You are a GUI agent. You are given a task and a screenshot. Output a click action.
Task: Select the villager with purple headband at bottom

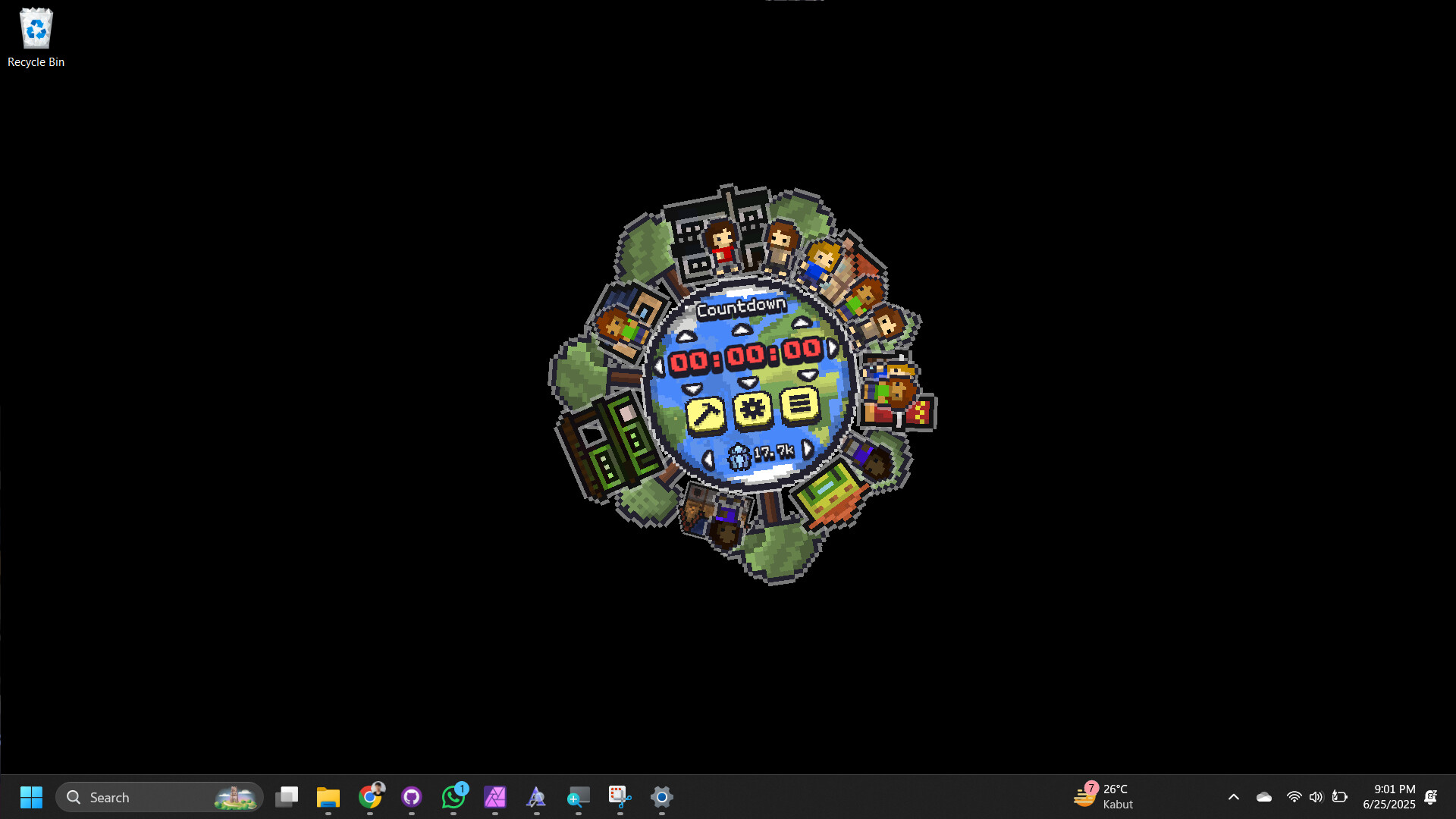[x=726, y=526]
